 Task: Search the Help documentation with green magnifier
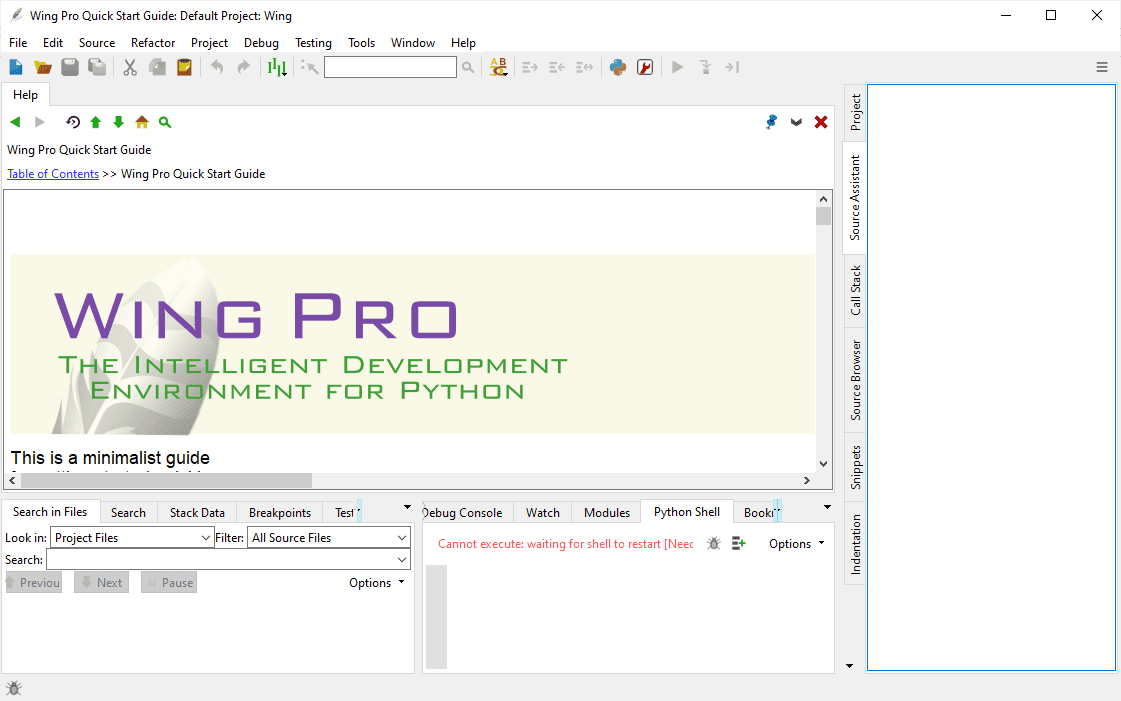coord(165,122)
